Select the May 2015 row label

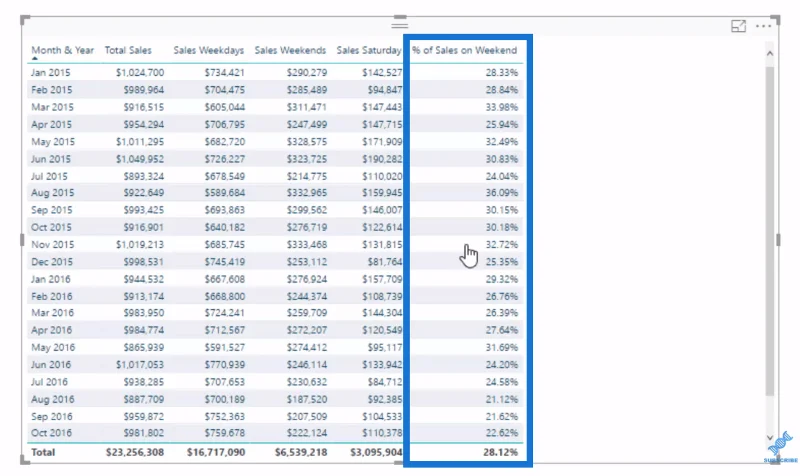pos(53,142)
